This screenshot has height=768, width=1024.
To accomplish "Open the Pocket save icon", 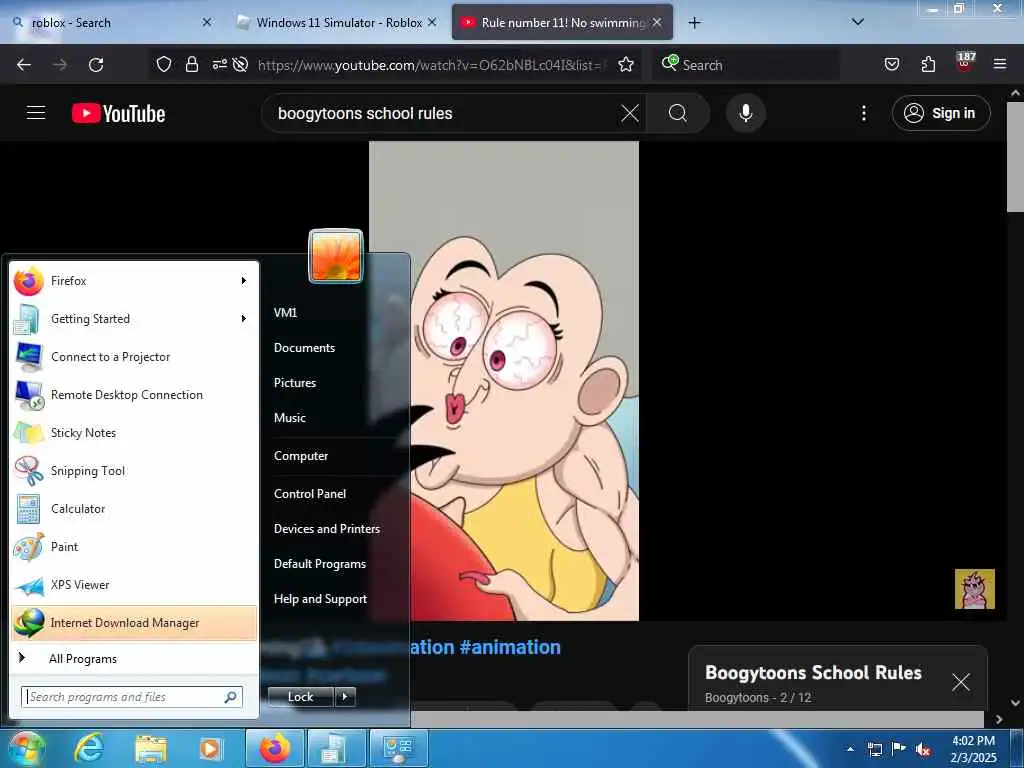I will coord(891,64).
